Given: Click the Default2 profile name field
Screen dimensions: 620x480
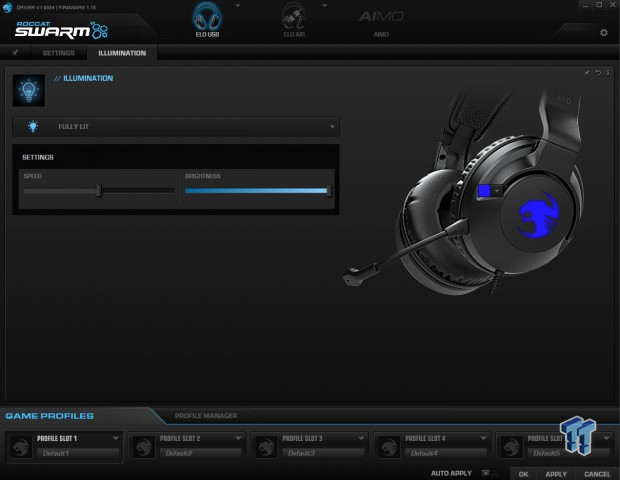Looking at the screenshot, I should point(200,453).
